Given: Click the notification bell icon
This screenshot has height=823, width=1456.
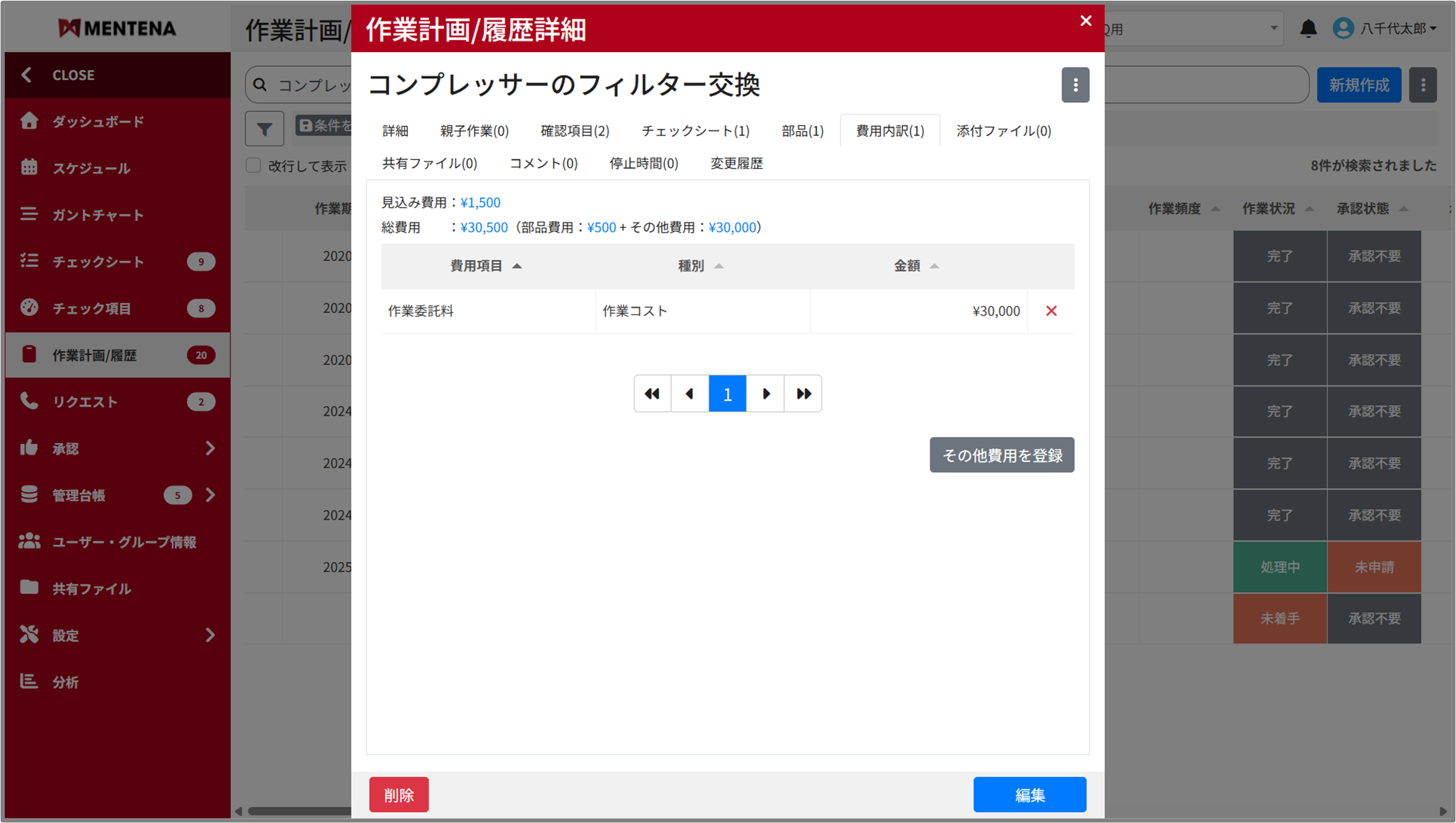Looking at the screenshot, I should [x=1308, y=29].
